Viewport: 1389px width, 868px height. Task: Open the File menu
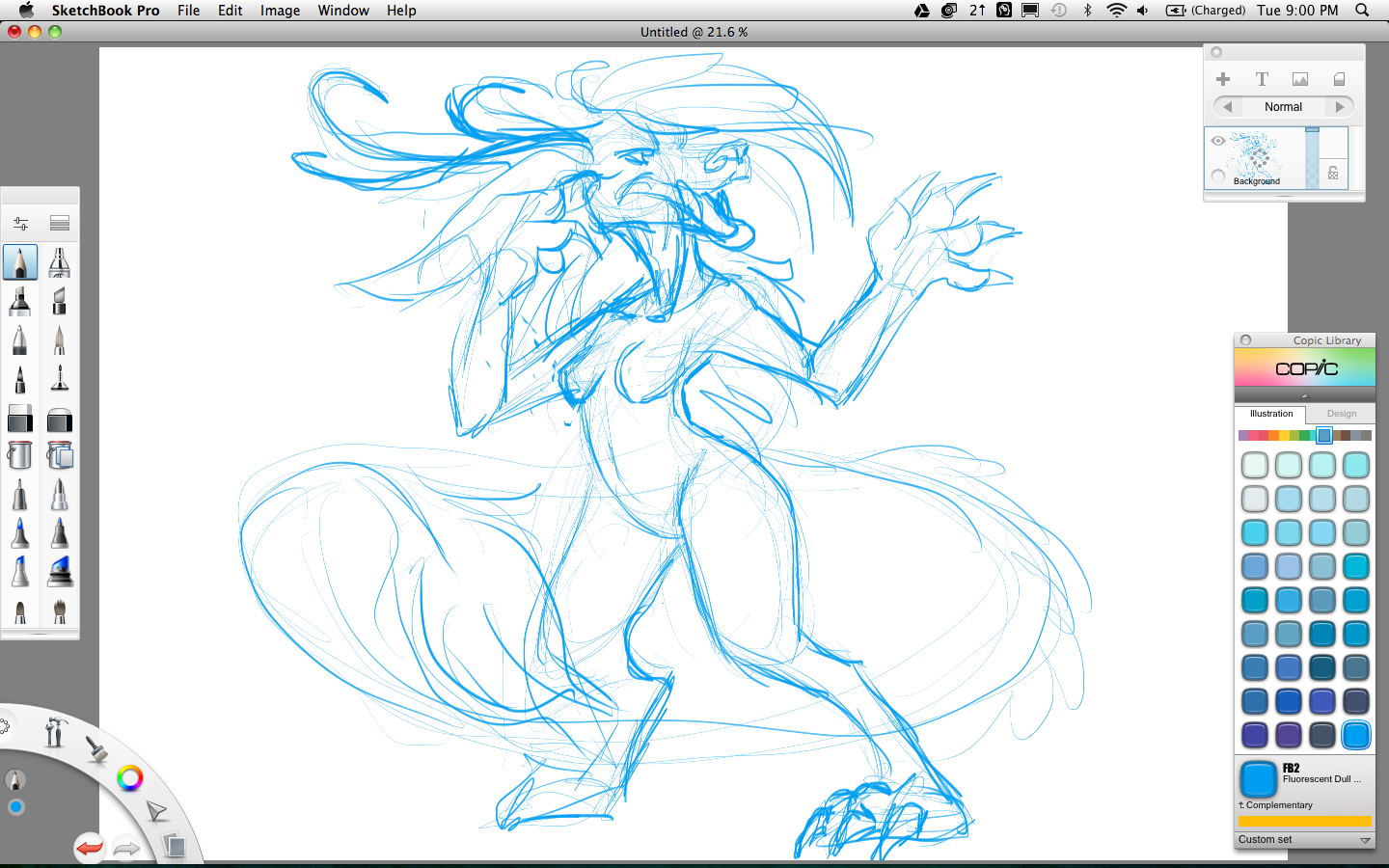click(189, 11)
